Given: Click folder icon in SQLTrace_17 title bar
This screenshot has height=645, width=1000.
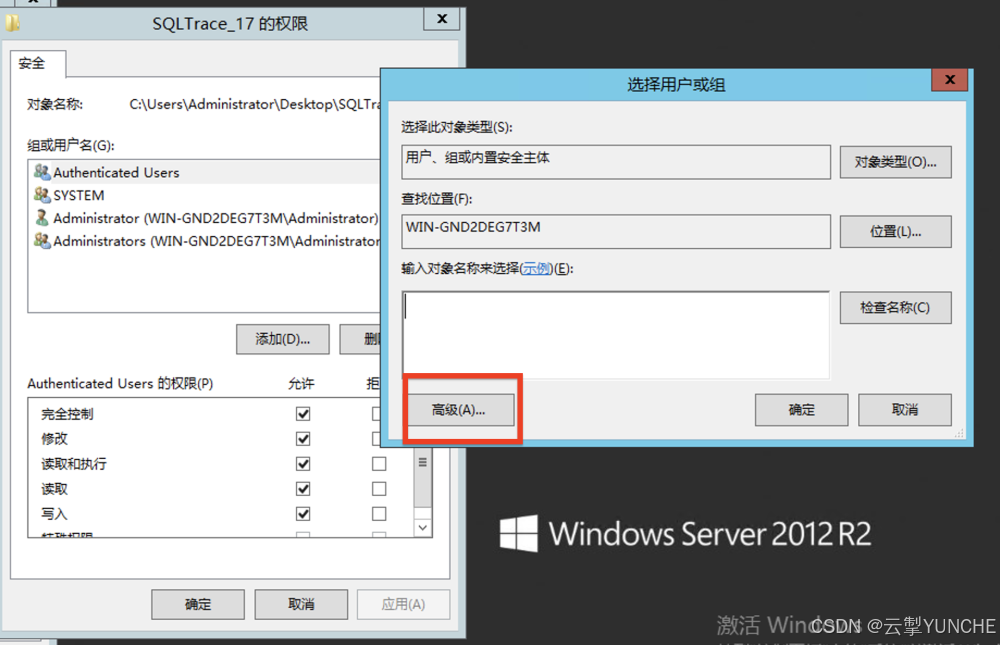Looking at the screenshot, I should click(x=13, y=23).
